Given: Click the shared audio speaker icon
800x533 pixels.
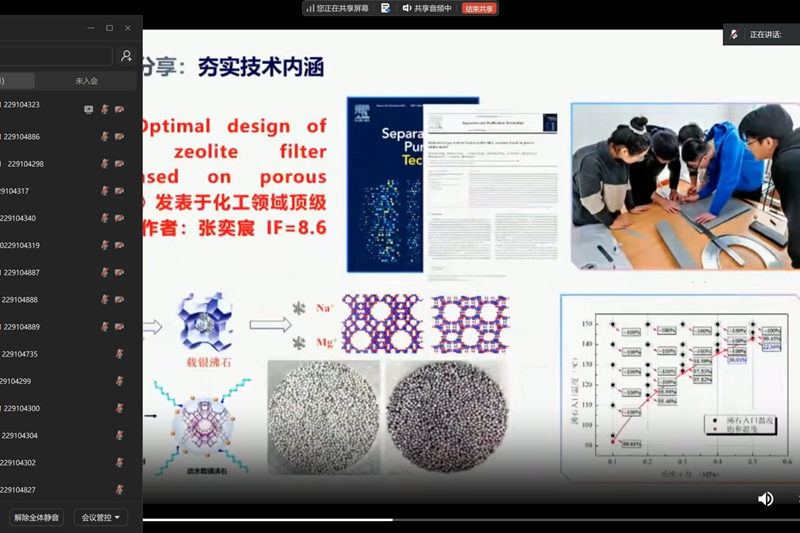Looking at the screenshot, I should pyautogui.click(x=407, y=8).
